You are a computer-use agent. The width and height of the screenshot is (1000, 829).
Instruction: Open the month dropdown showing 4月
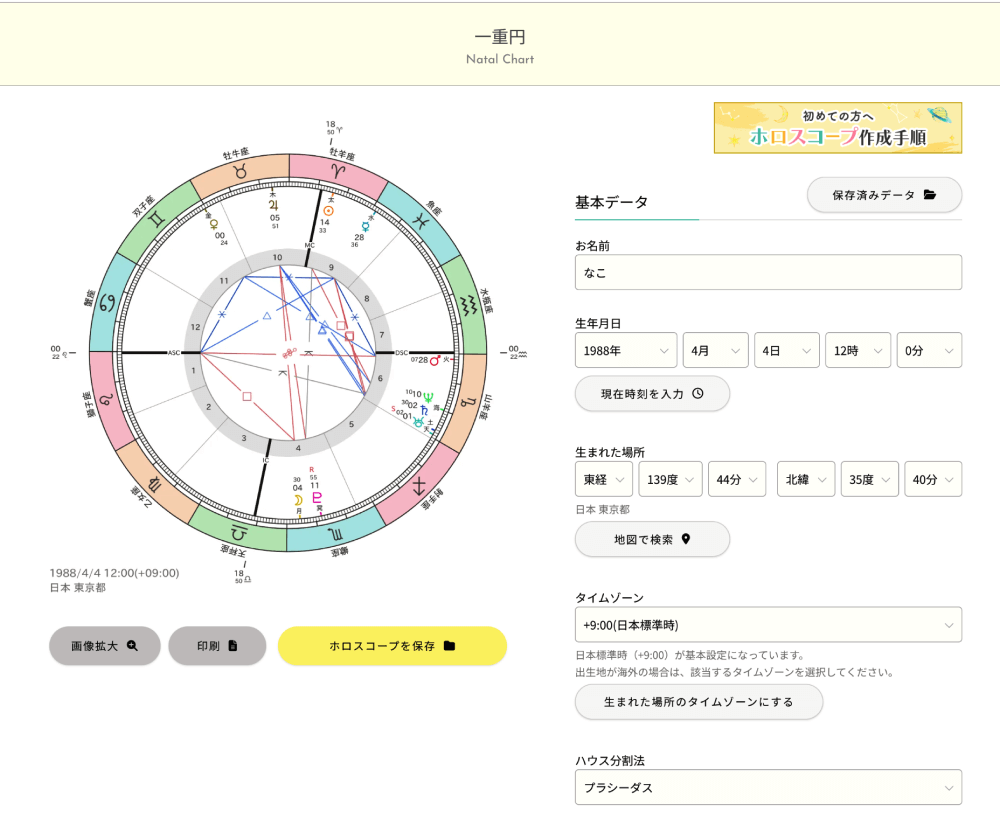715,350
